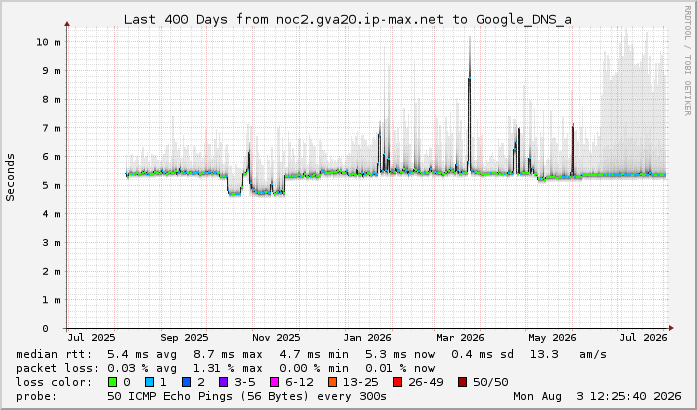Click the '5.4 ms avg' median value
This screenshot has height=410, width=697.
[x=142, y=354]
